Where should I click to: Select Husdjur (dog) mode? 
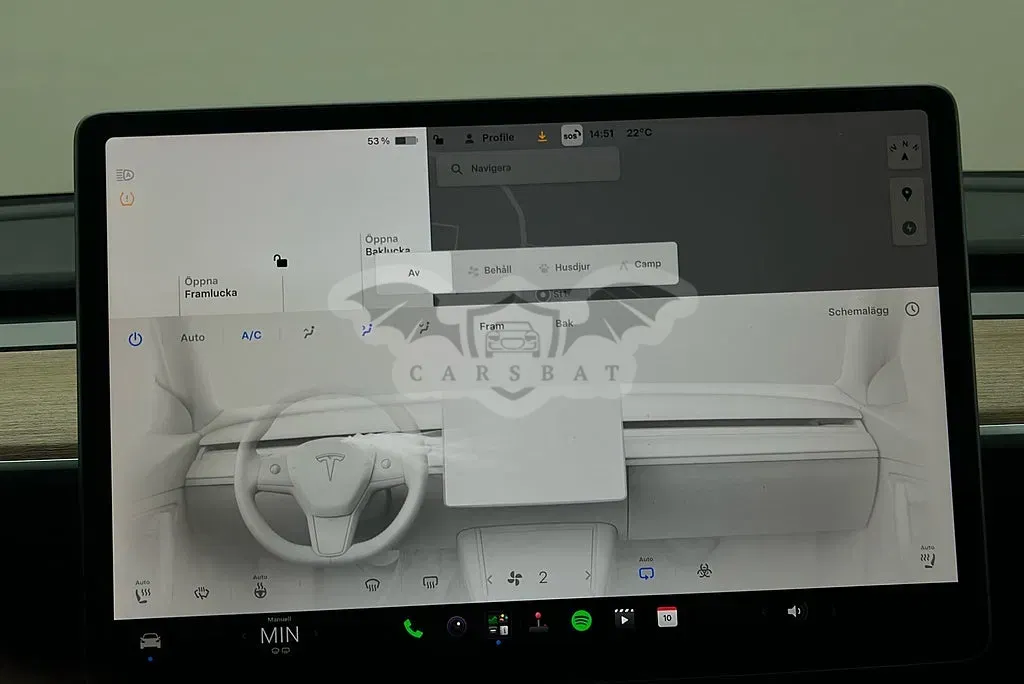(x=564, y=267)
